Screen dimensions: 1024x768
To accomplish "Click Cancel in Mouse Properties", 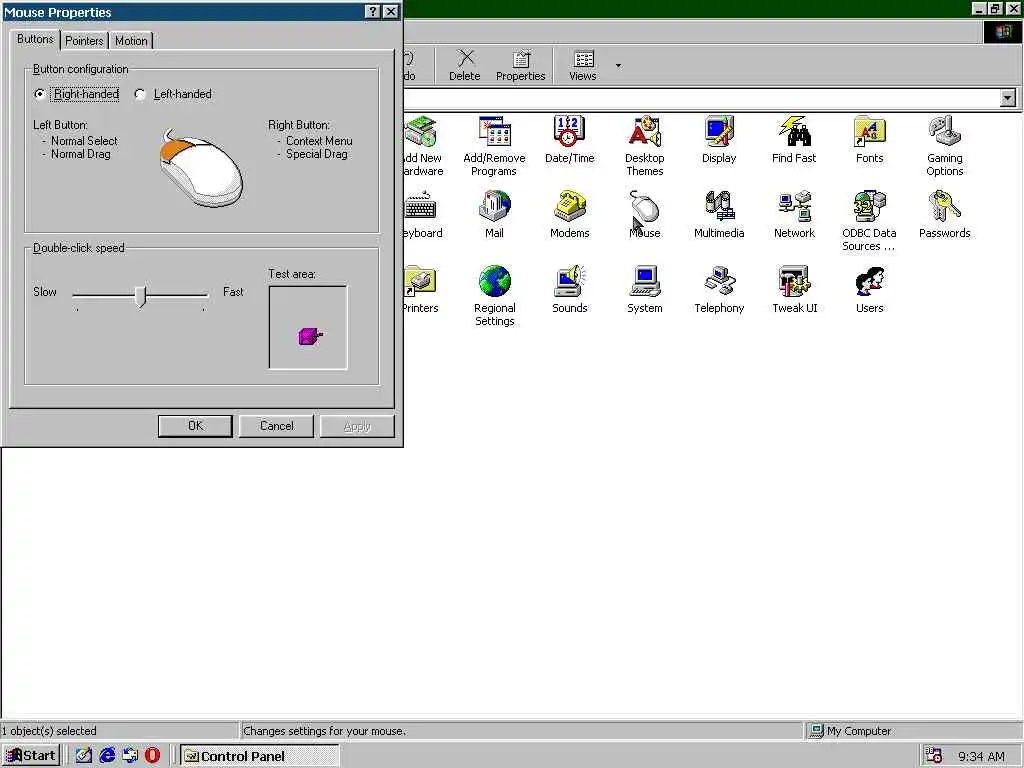I will 276,426.
